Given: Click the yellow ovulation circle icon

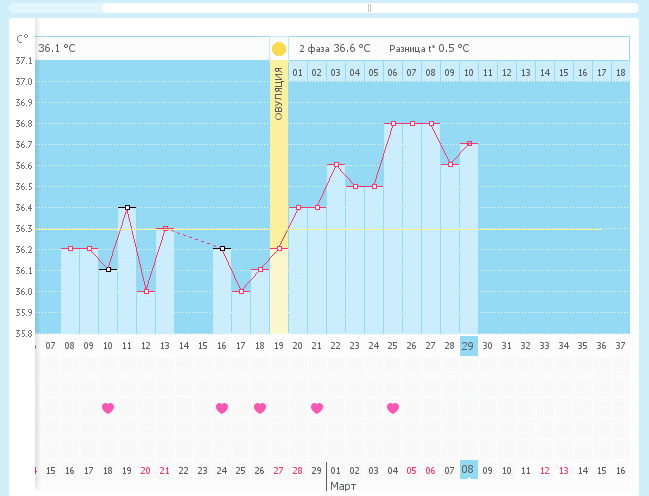Looking at the screenshot, I should pyautogui.click(x=278, y=48).
